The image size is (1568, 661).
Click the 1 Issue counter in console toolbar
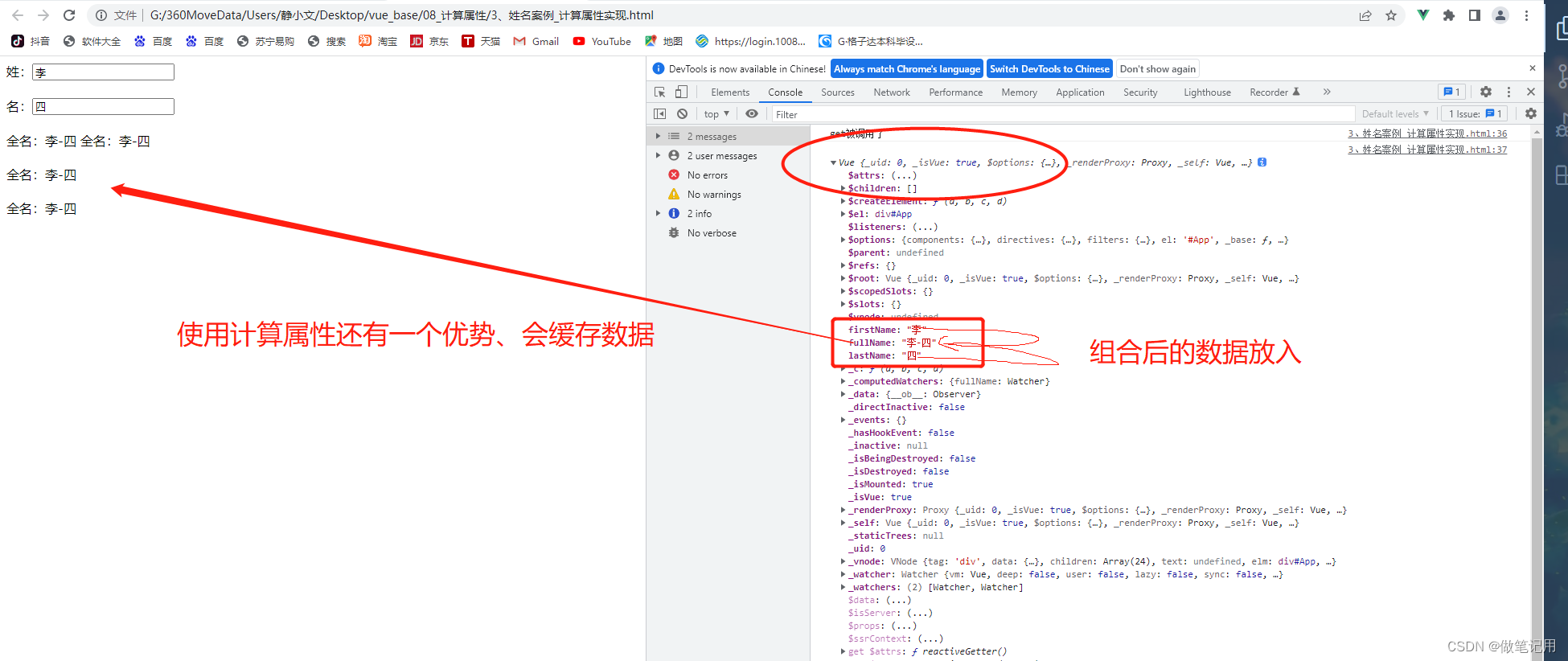click(x=1476, y=113)
